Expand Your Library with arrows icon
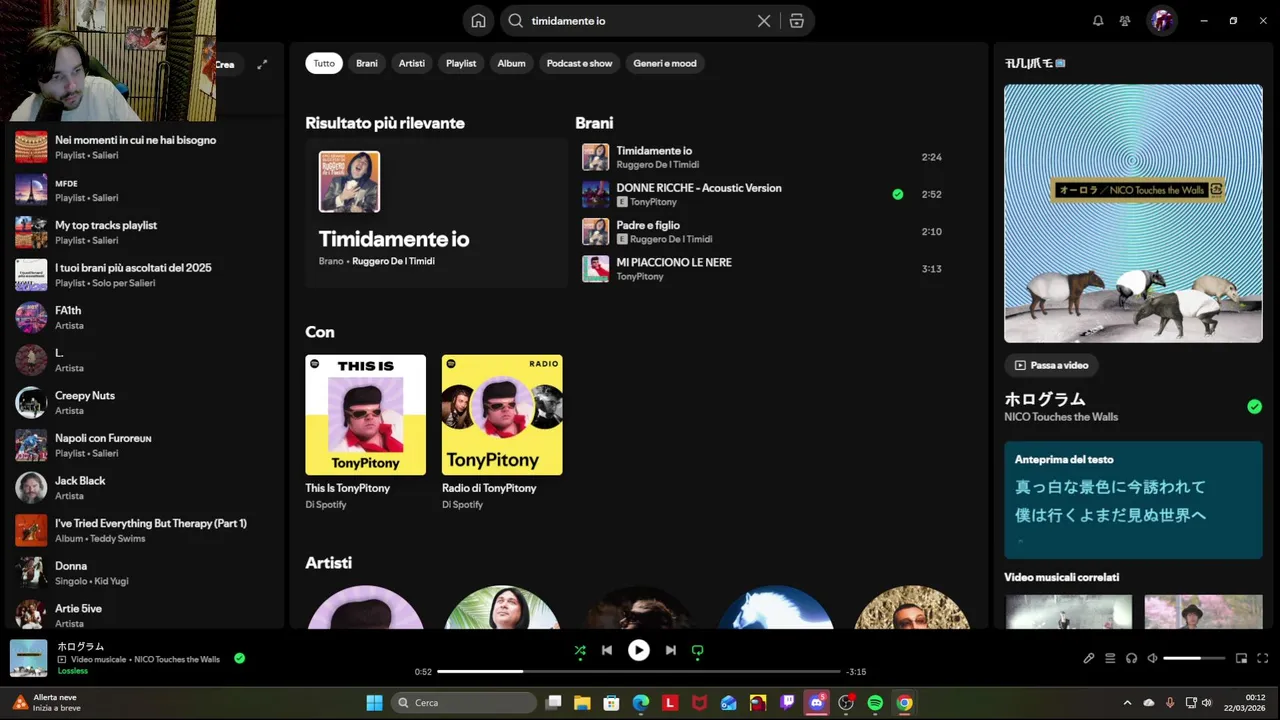 tap(262, 64)
